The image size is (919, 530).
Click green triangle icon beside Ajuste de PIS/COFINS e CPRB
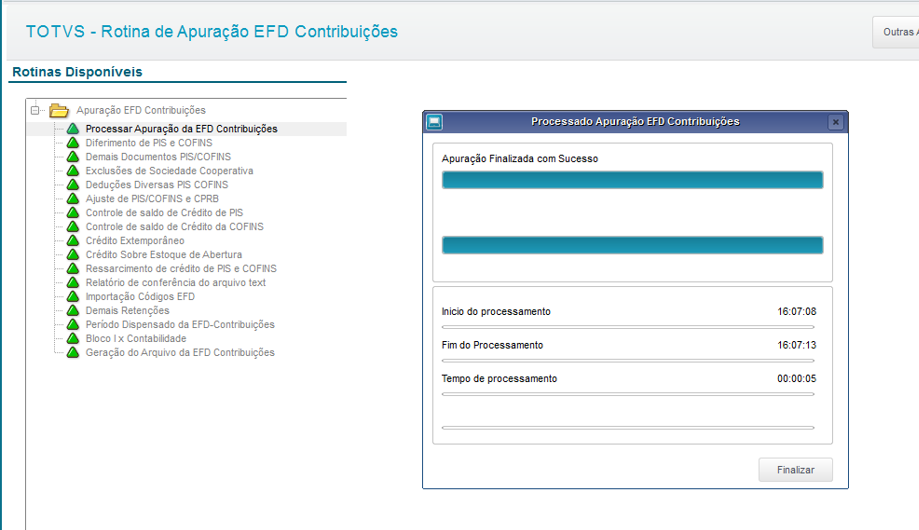tap(73, 199)
